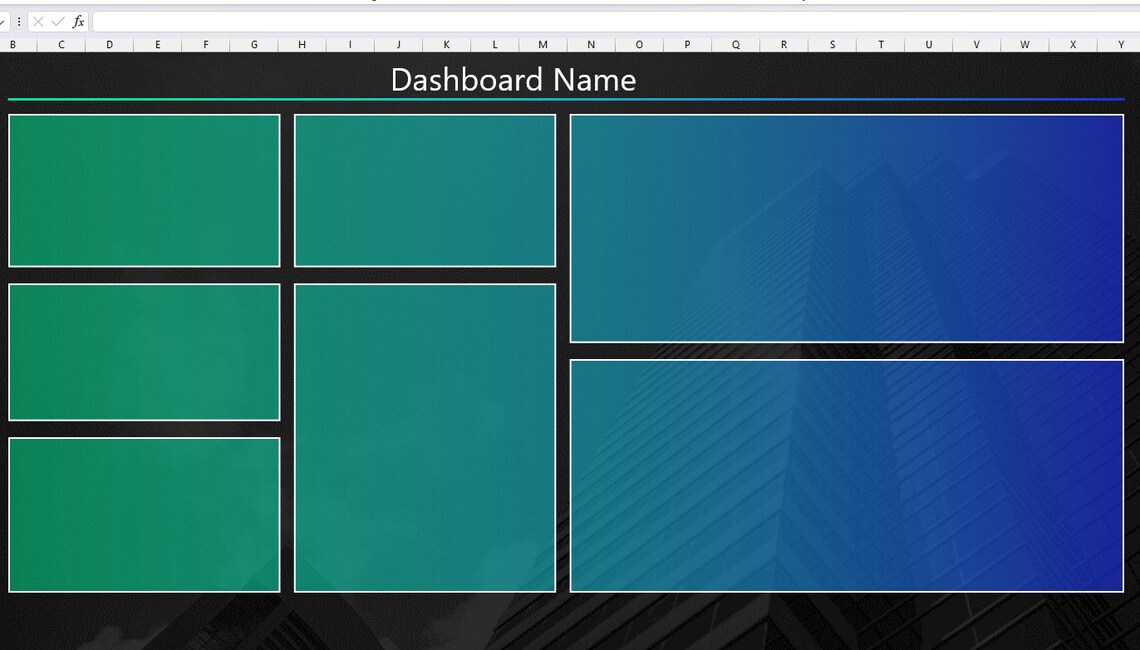Screen dimensions: 1140x650
Task: Select the second green panel in top row
Action: [x=424, y=190]
